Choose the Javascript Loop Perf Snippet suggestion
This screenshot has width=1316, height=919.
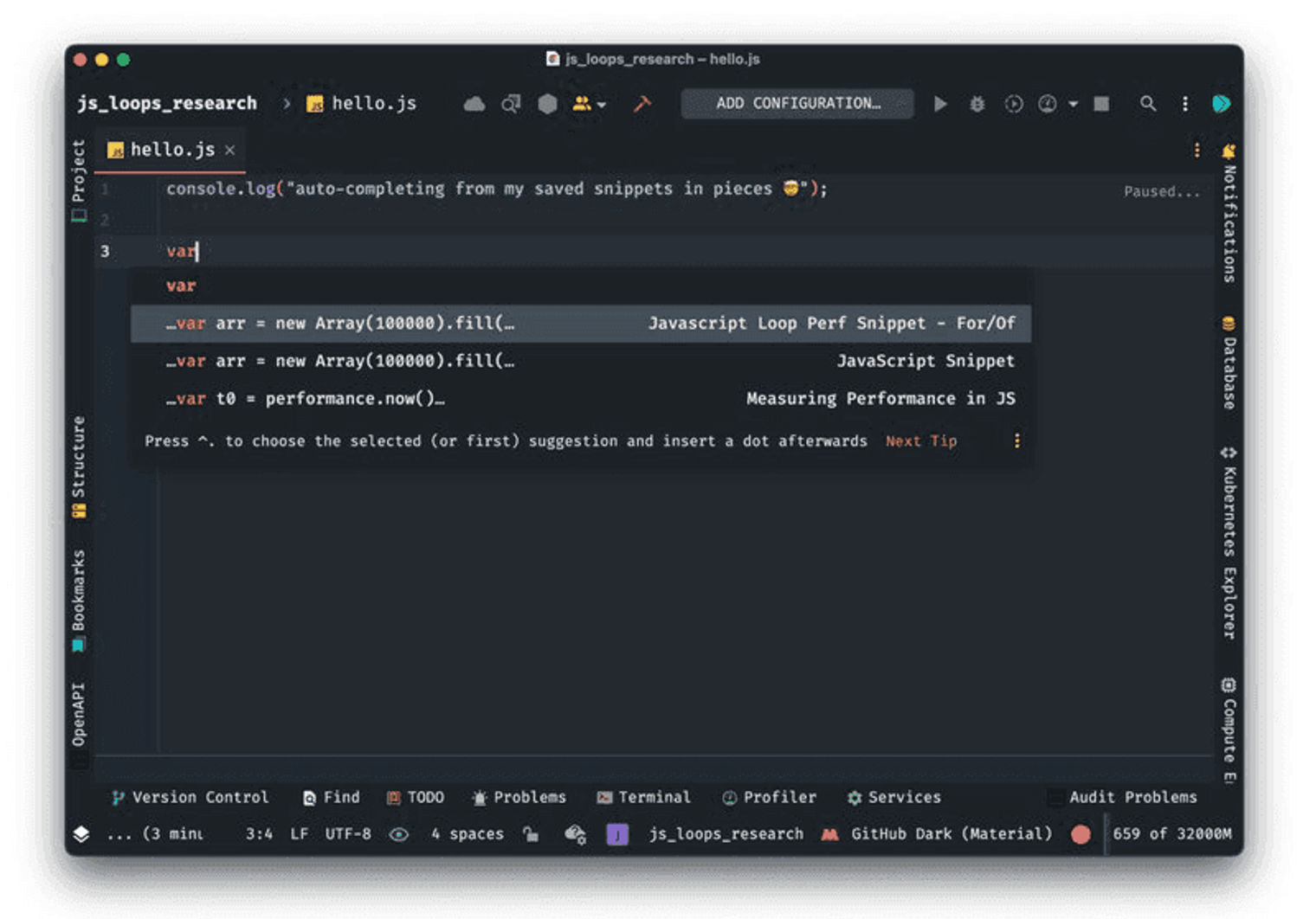tap(580, 323)
